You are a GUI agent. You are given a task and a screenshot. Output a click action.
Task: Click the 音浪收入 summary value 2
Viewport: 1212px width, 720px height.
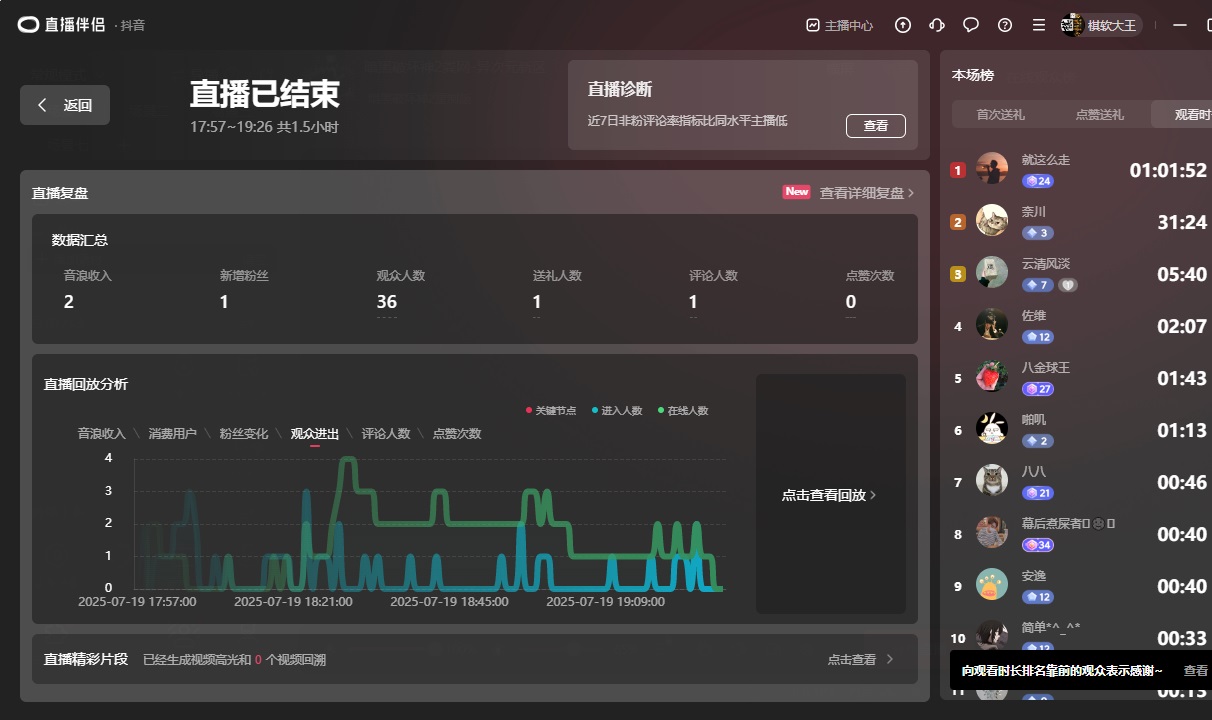pos(69,301)
